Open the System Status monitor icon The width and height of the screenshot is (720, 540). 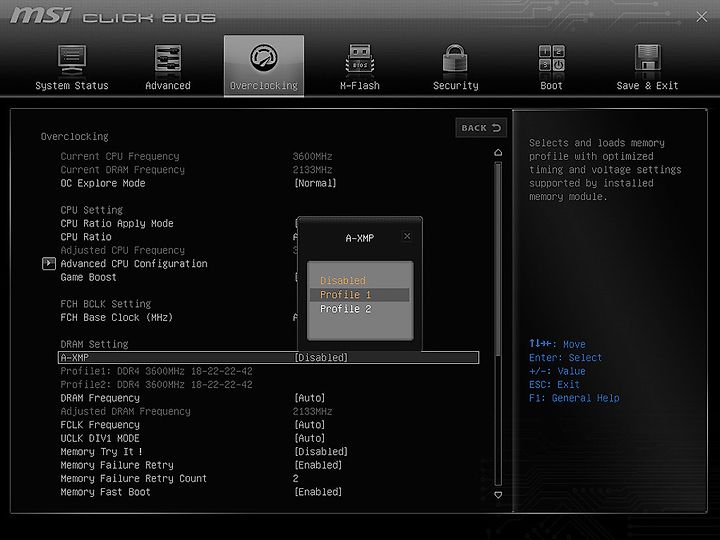tap(72, 59)
